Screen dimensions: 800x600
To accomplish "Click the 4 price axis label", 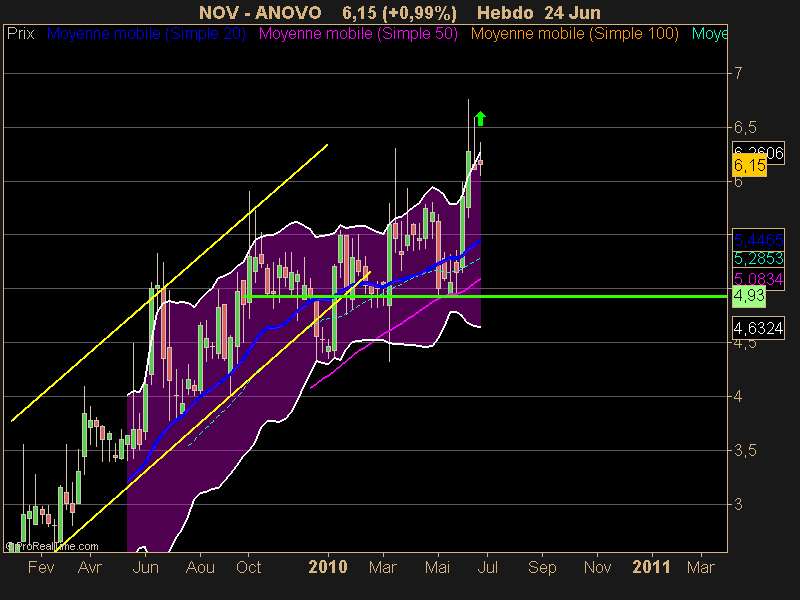I will (x=738, y=396).
